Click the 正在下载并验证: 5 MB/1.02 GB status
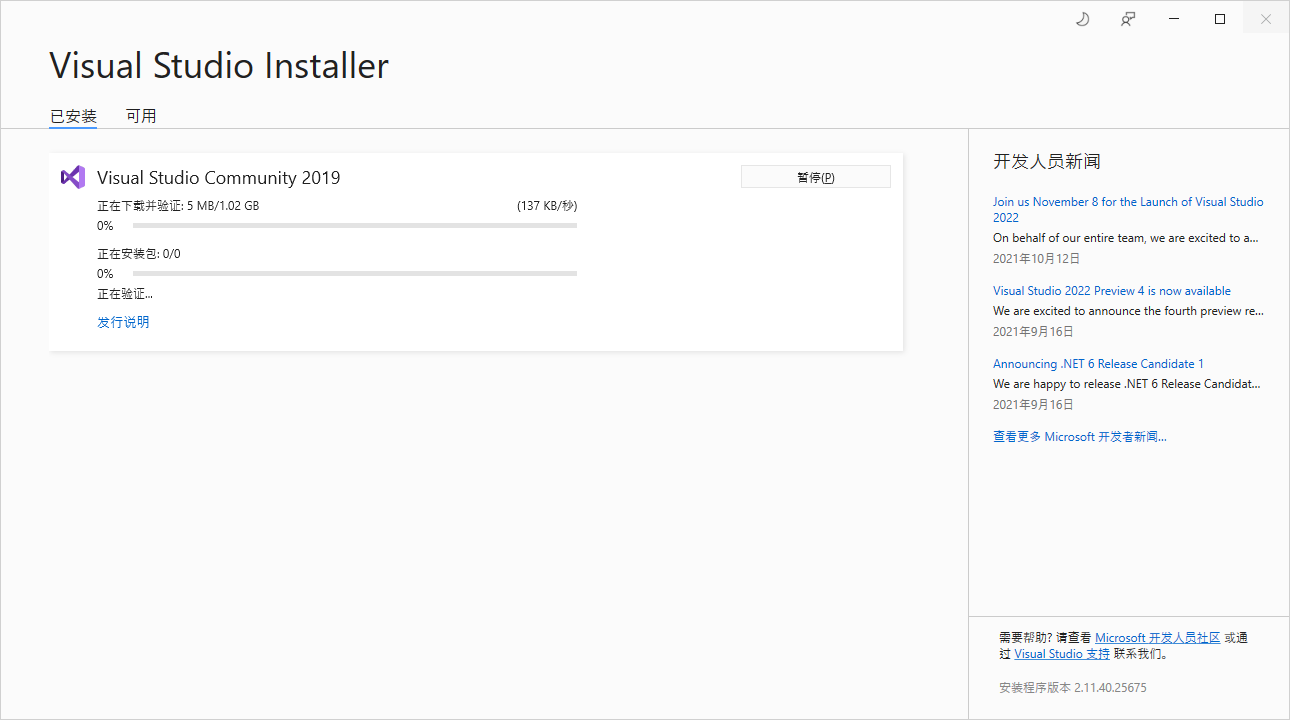1290x720 pixels. (178, 206)
